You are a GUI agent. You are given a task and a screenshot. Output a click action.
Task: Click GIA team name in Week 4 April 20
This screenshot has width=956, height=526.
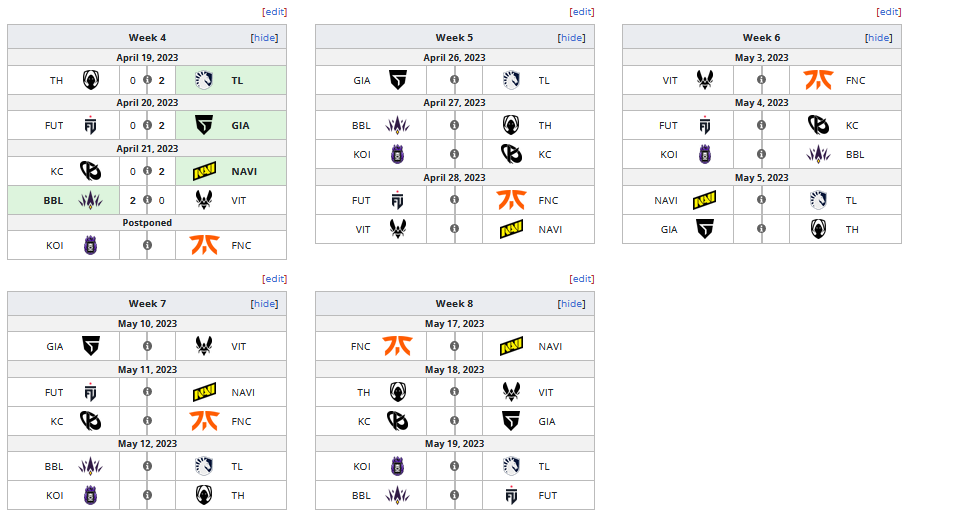coord(239,125)
